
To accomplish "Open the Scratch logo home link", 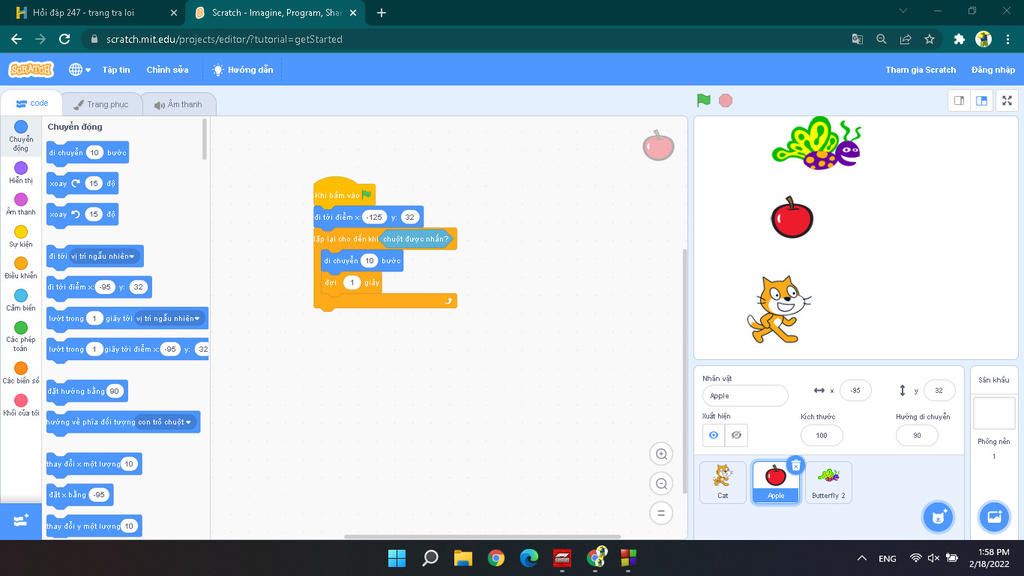I will 31,69.
